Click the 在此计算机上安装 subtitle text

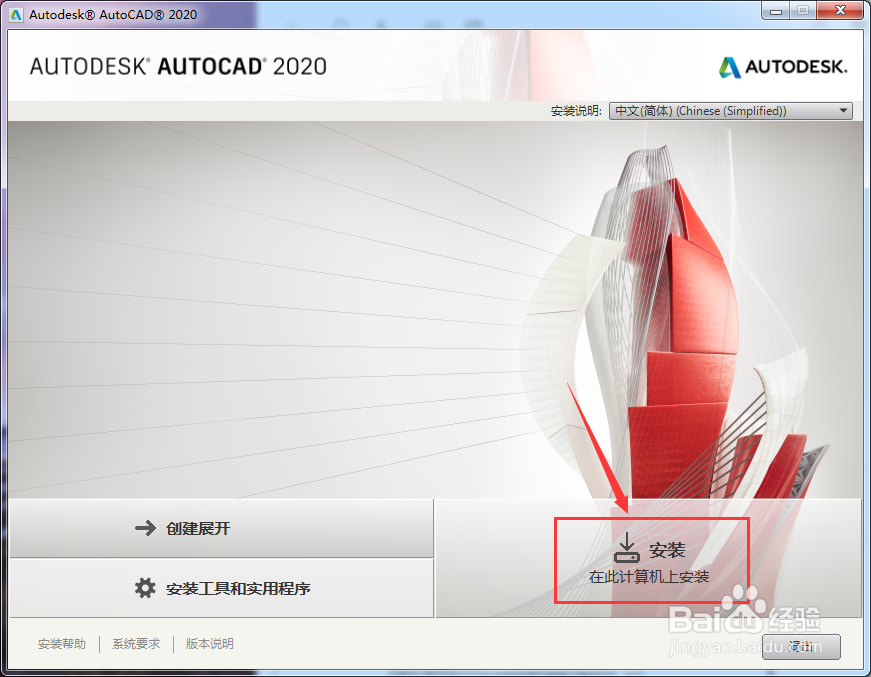[649, 577]
